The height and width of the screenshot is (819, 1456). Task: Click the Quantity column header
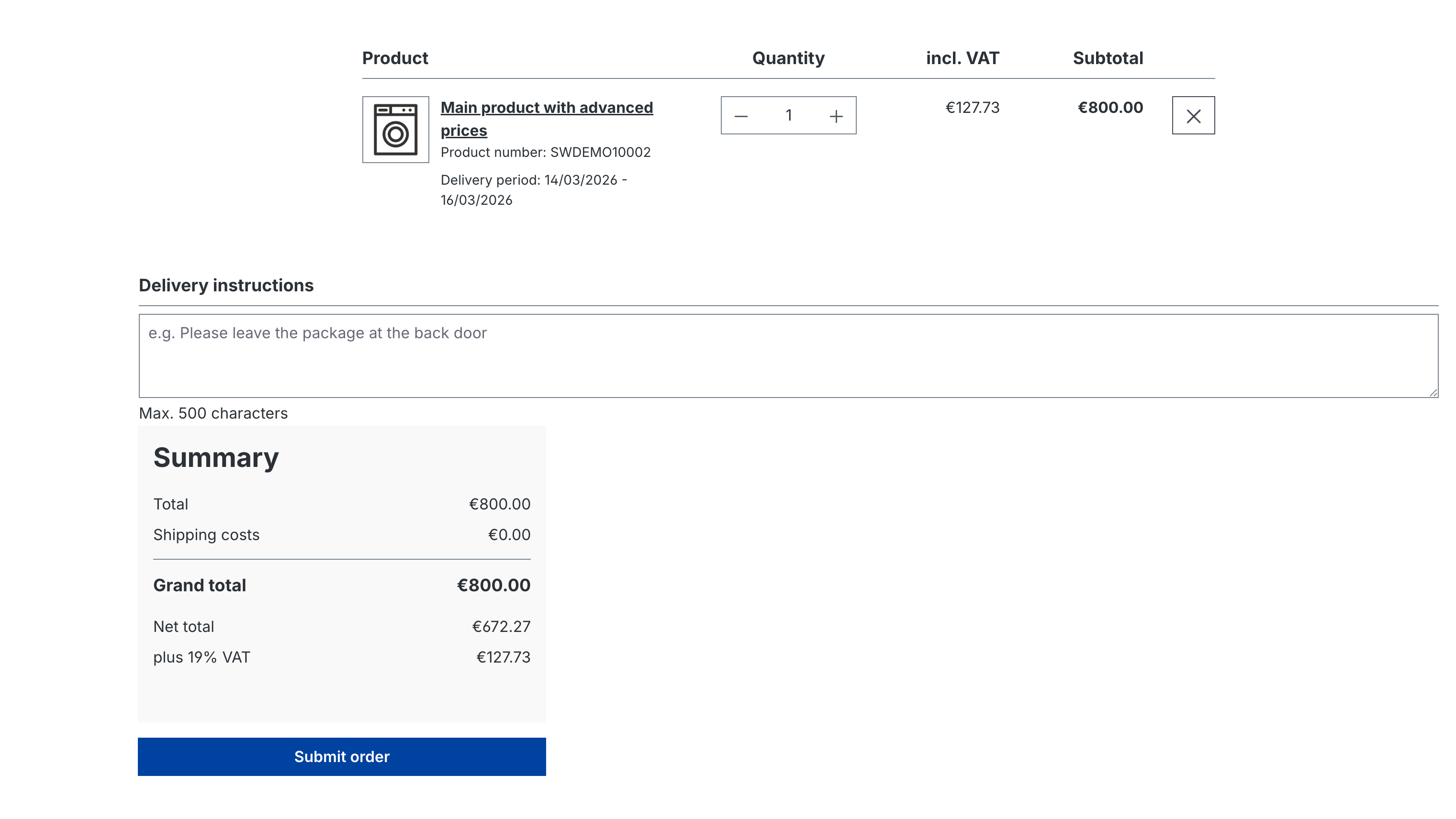[788, 58]
